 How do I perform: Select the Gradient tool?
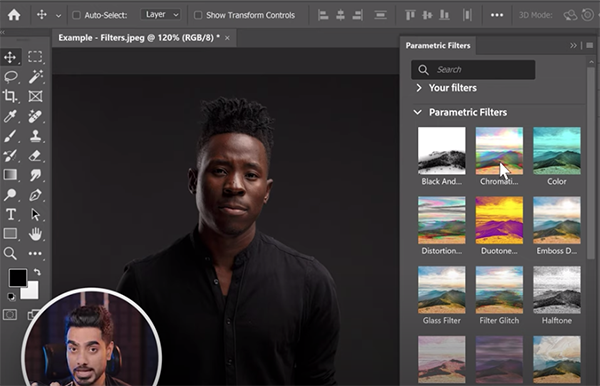[10, 175]
